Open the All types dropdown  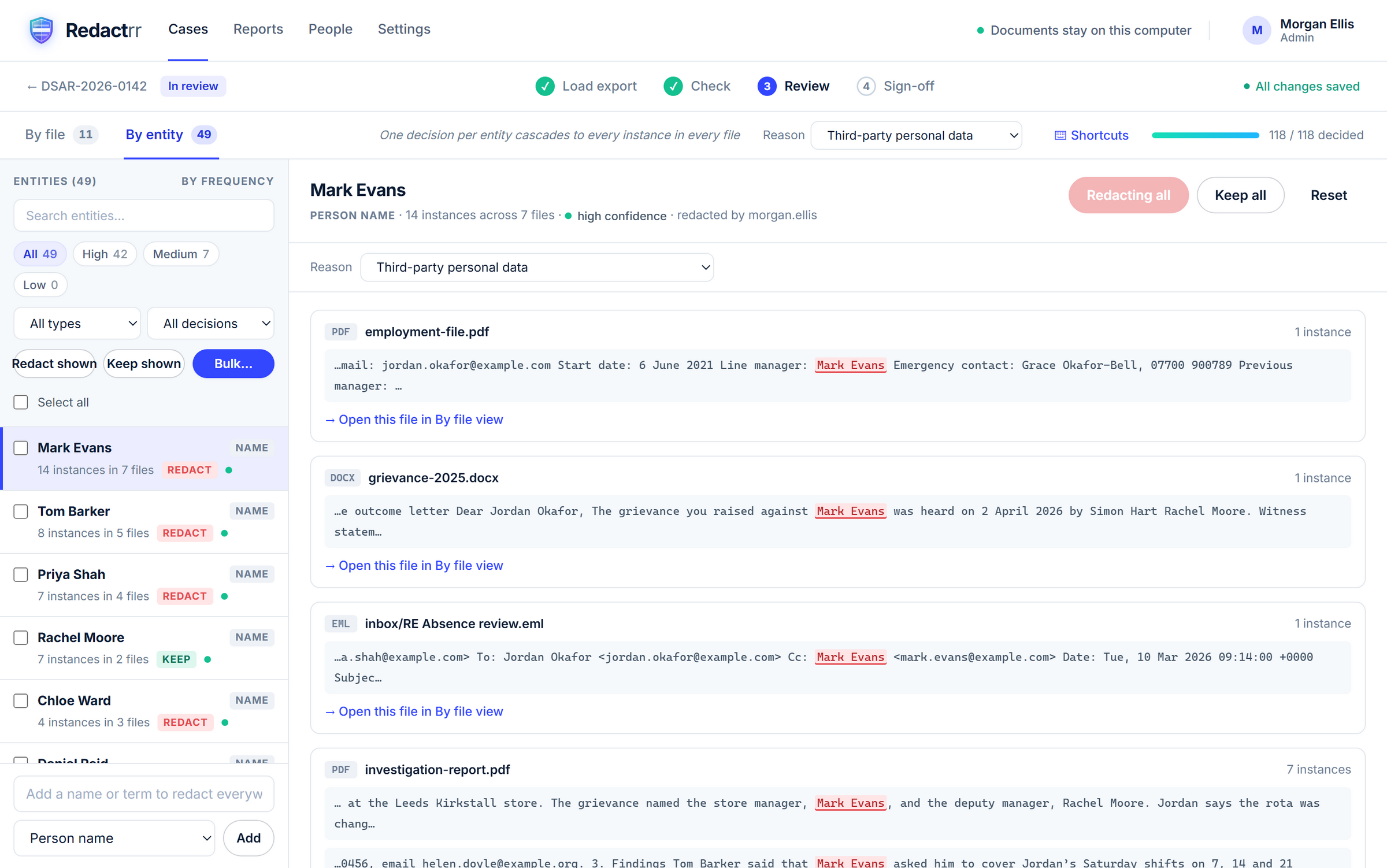[x=77, y=324]
